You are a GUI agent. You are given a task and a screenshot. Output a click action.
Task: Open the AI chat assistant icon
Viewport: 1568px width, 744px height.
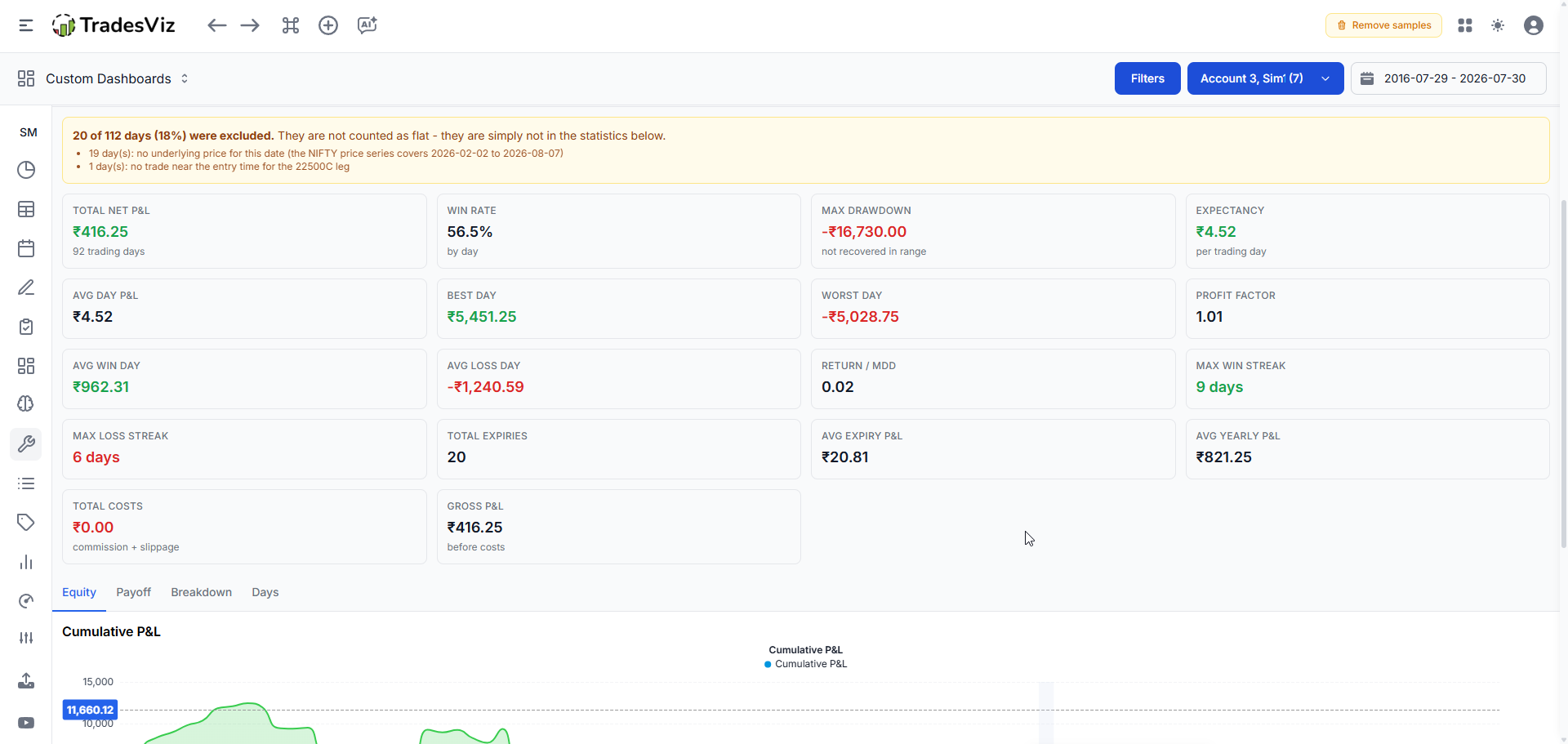tap(367, 25)
